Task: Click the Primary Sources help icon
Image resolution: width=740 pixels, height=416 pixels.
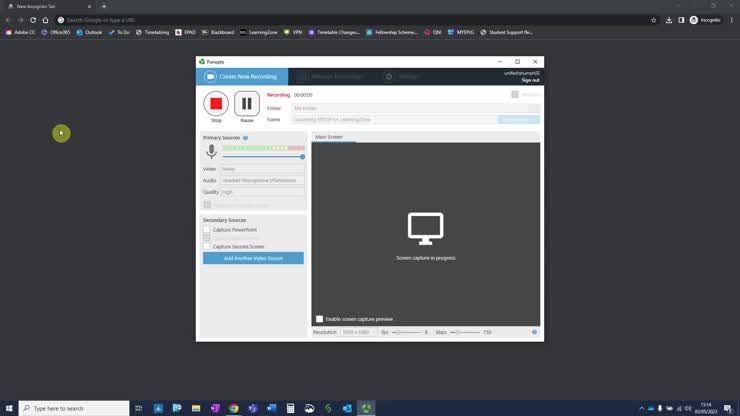Action: 245,138
